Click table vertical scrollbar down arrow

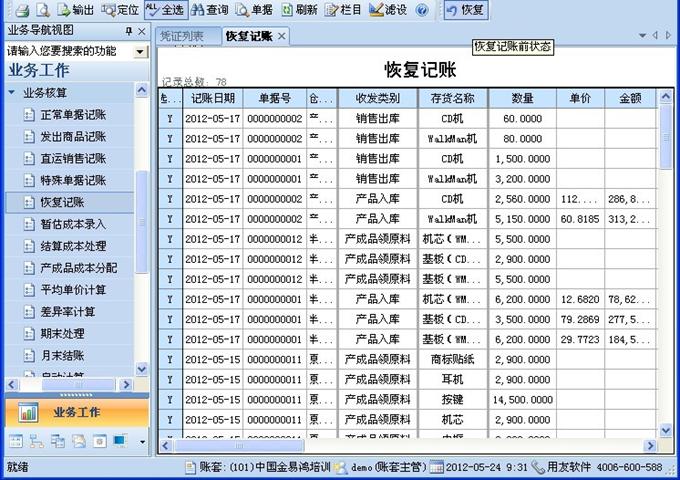coord(666,430)
